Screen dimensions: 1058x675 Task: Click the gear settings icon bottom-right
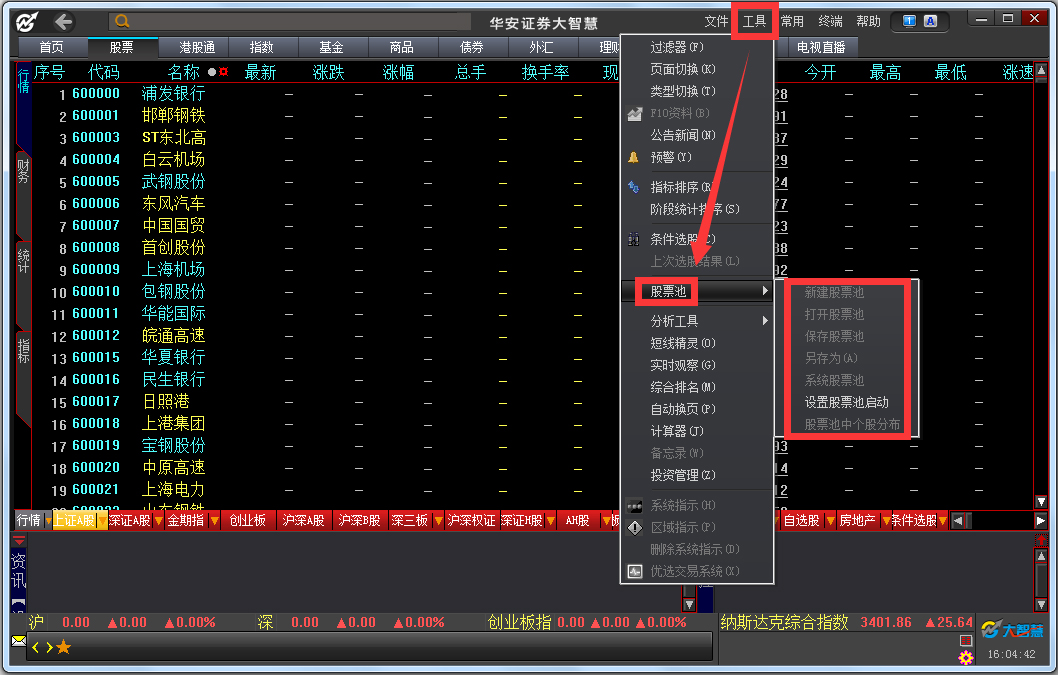966,657
